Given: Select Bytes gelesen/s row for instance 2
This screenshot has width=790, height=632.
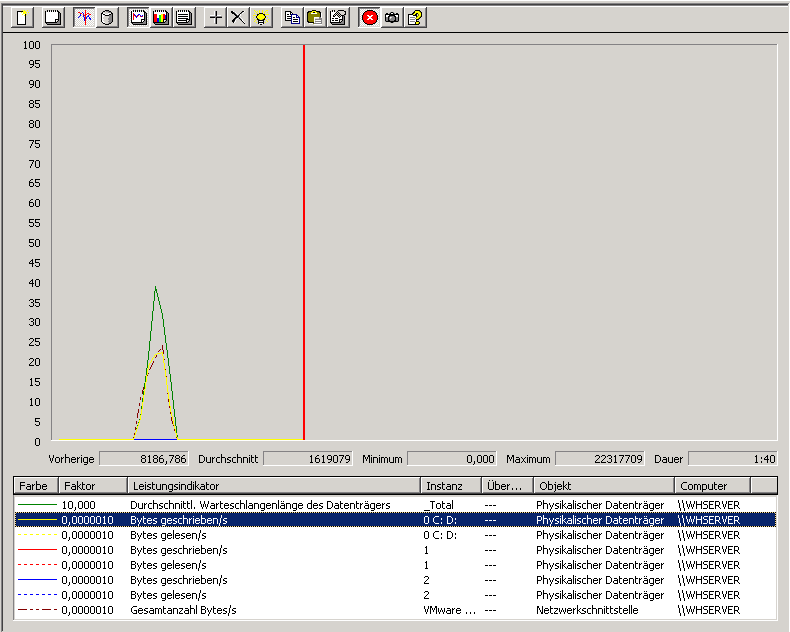Looking at the screenshot, I should (396, 595).
